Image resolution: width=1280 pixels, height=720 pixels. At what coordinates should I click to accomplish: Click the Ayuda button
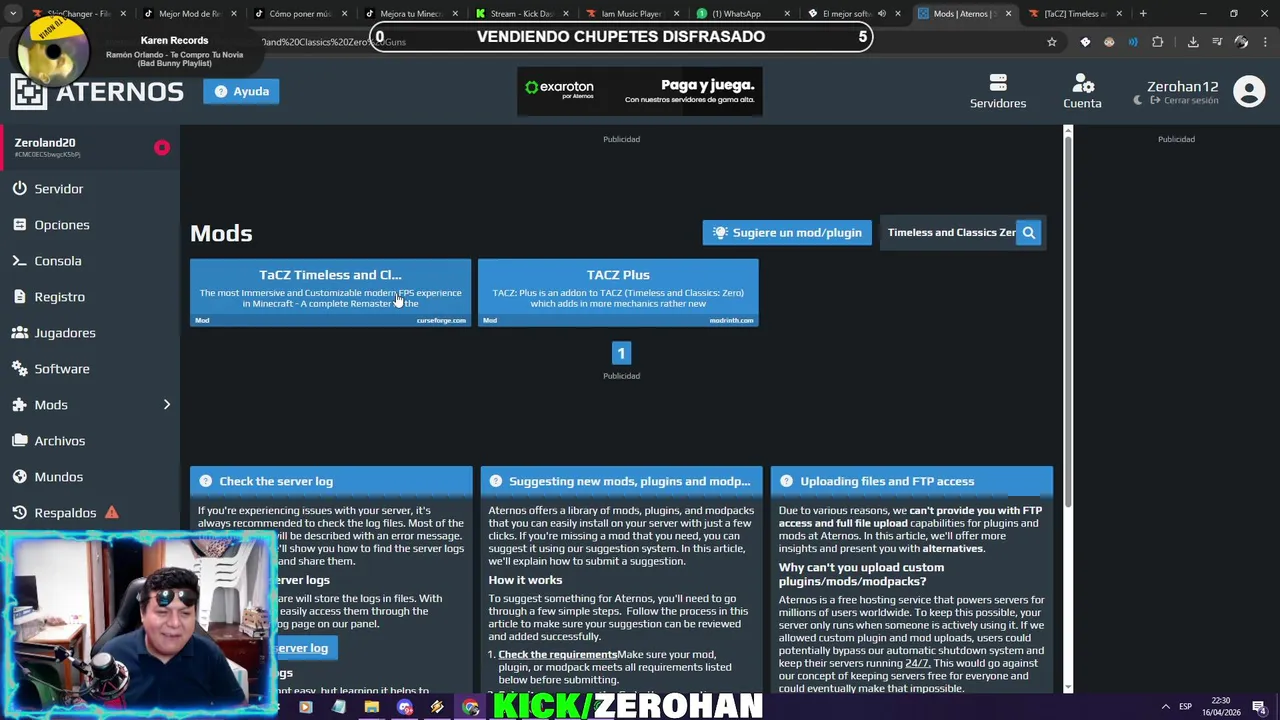[x=241, y=91]
